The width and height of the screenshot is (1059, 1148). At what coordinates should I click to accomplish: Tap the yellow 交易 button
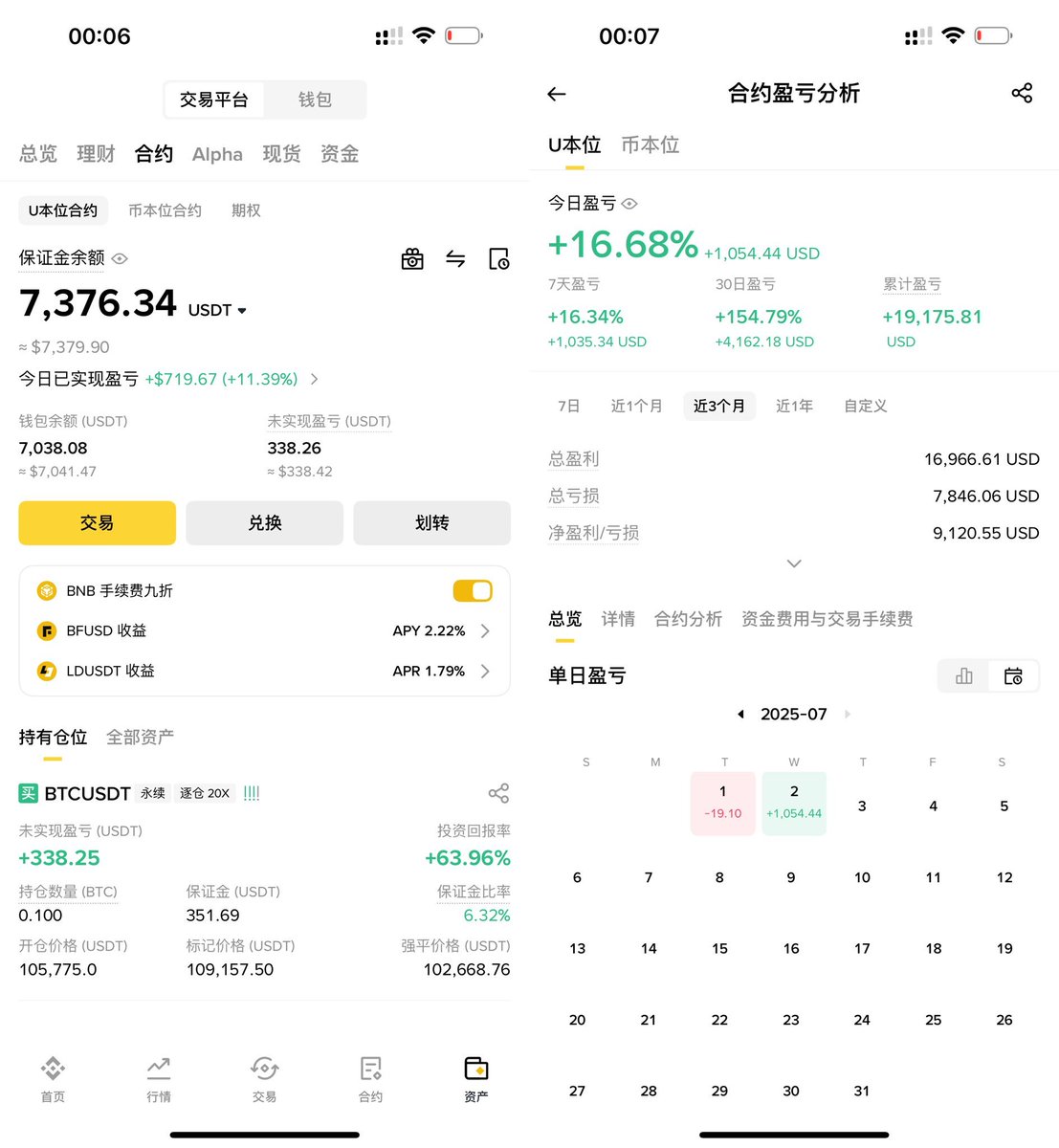98,523
